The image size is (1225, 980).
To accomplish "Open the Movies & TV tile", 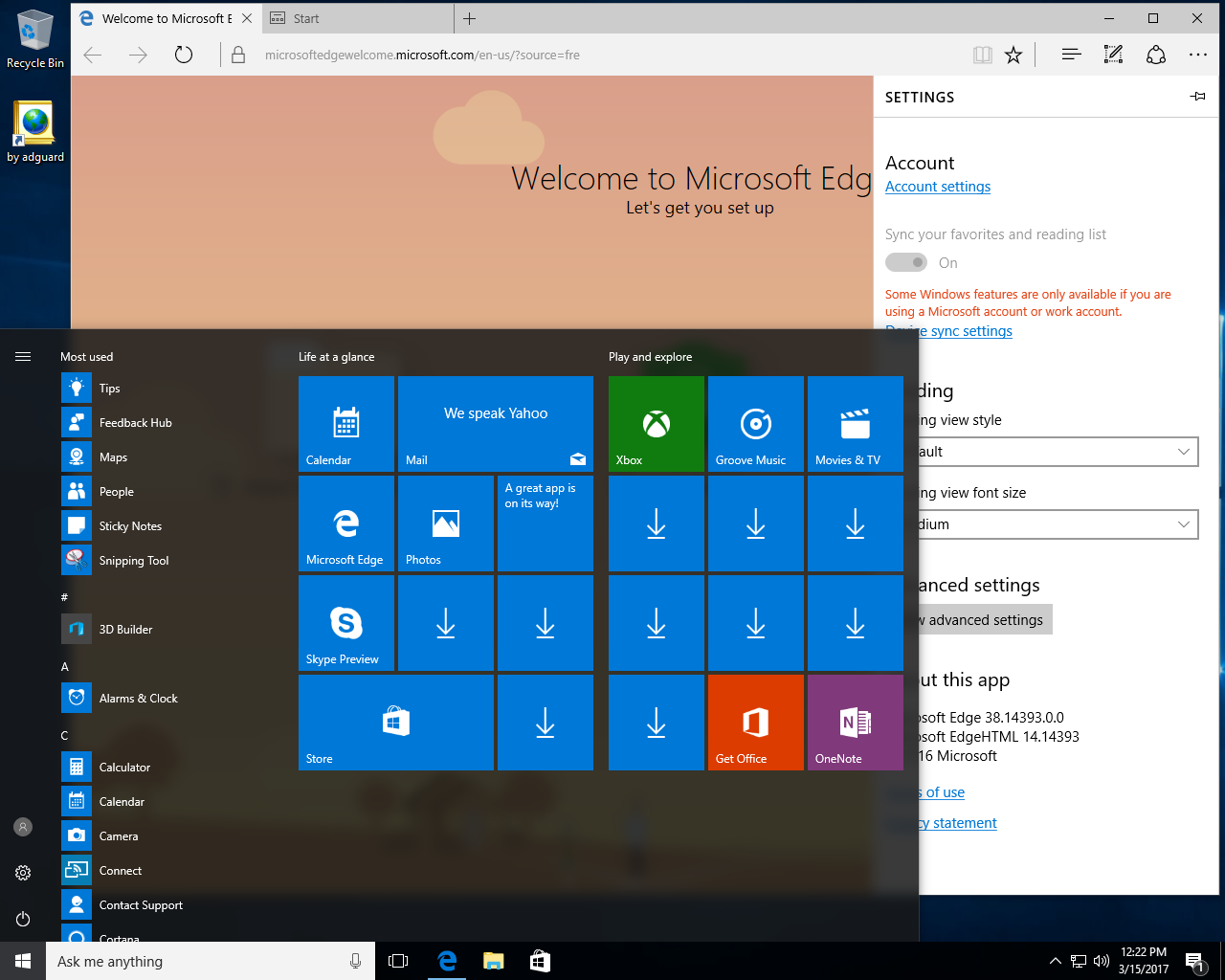I will 856,424.
